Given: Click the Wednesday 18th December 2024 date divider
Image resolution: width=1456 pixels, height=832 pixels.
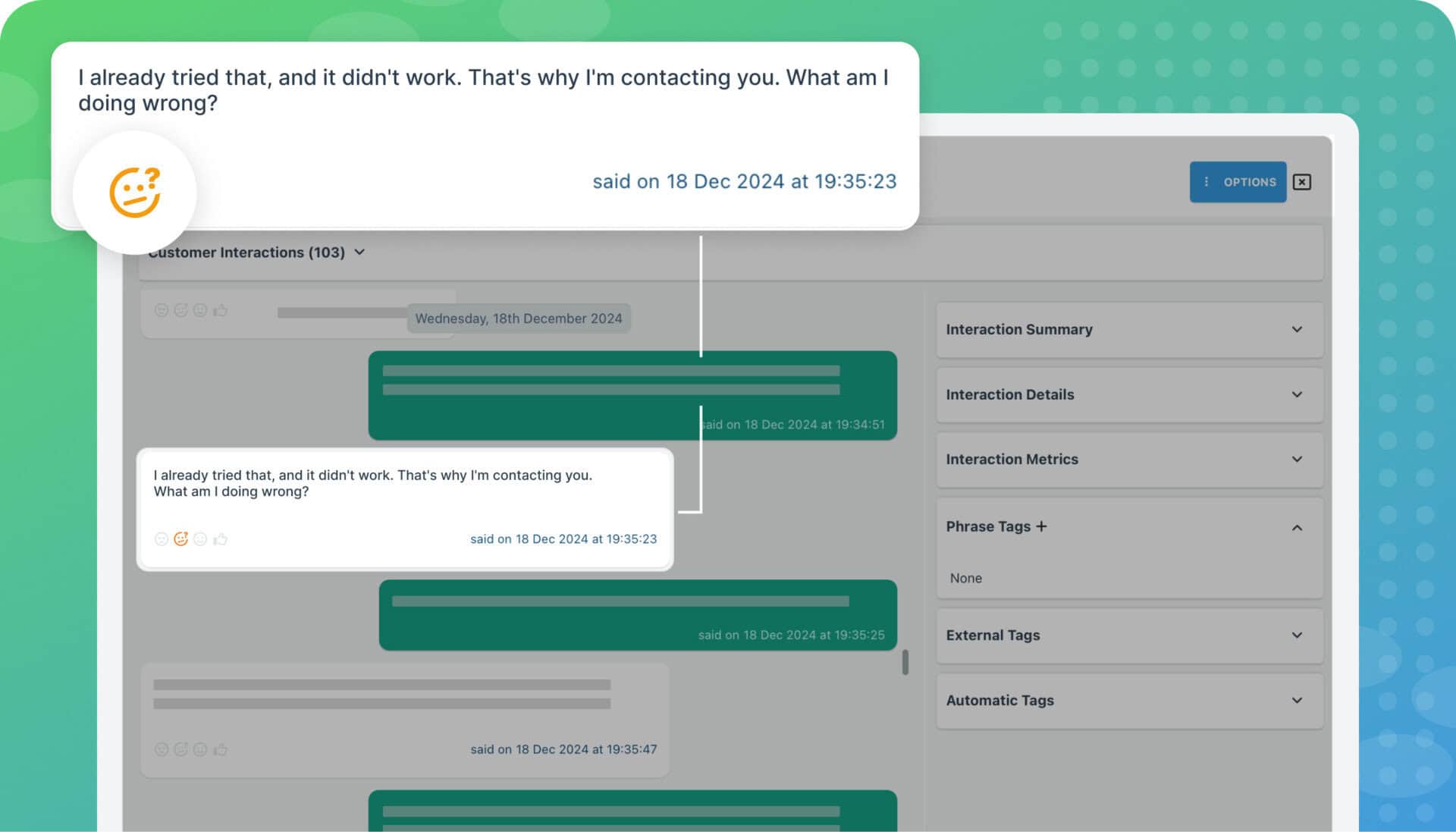Looking at the screenshot, I should click(x=518, y=318).
